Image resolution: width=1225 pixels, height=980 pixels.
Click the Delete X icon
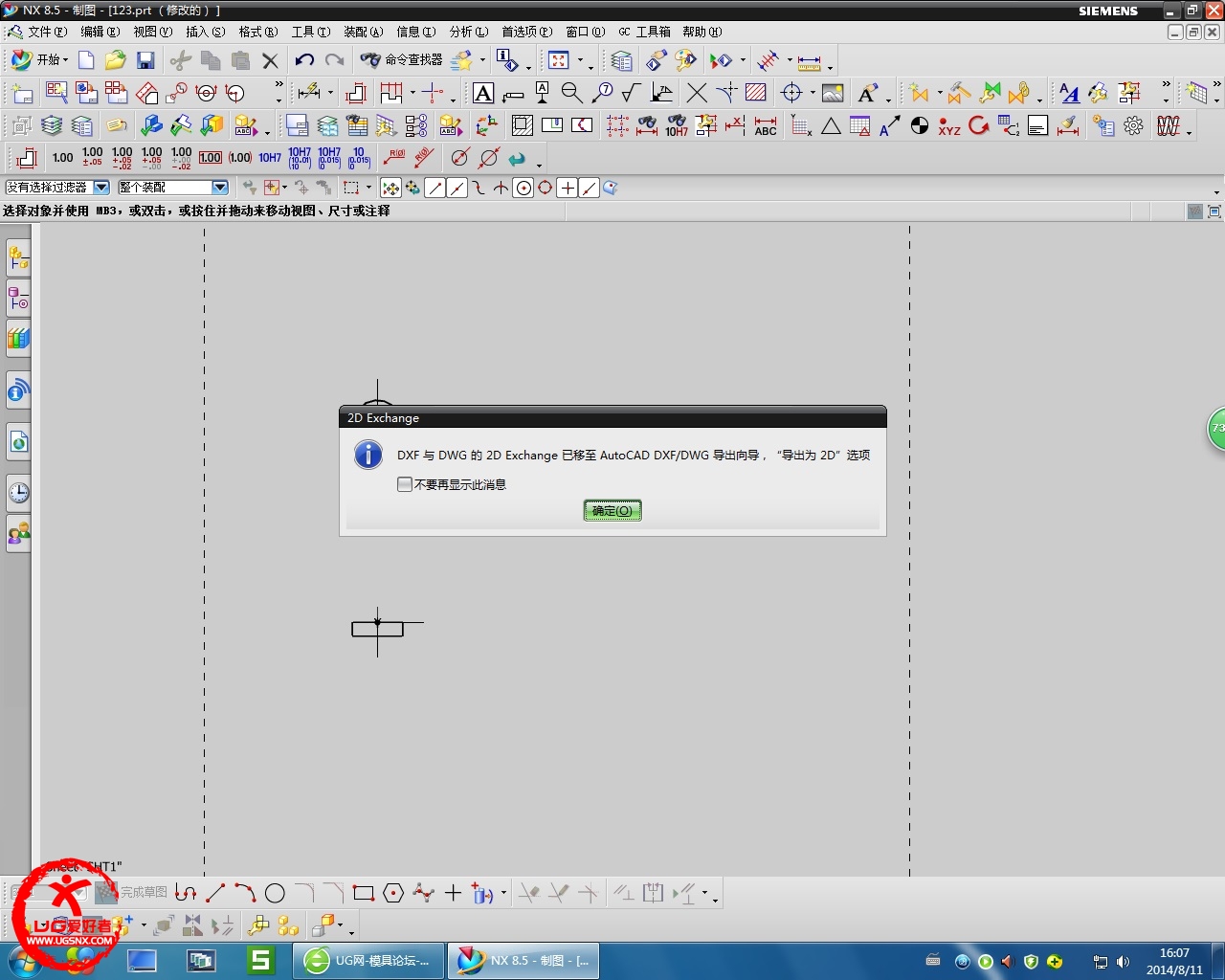pyautogui.click(x=271, y=60)
